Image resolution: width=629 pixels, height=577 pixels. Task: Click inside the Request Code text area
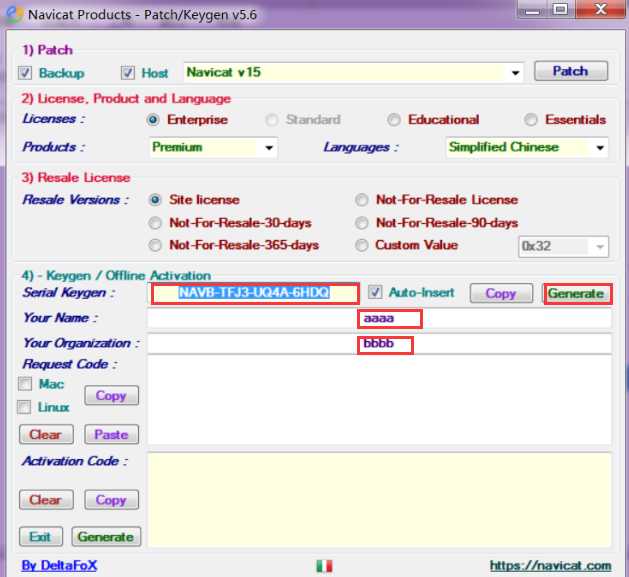pyautogui.click(x=379, y=400)
